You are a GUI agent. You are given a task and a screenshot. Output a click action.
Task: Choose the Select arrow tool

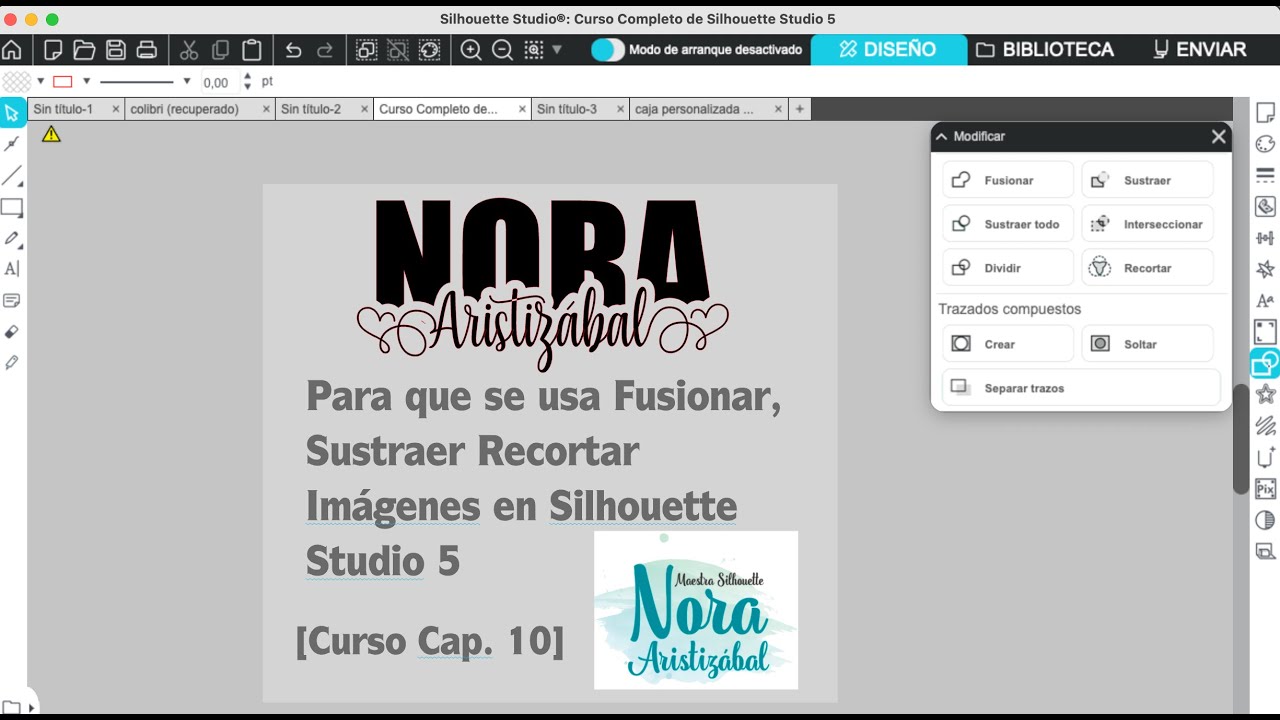pos(12,112)
